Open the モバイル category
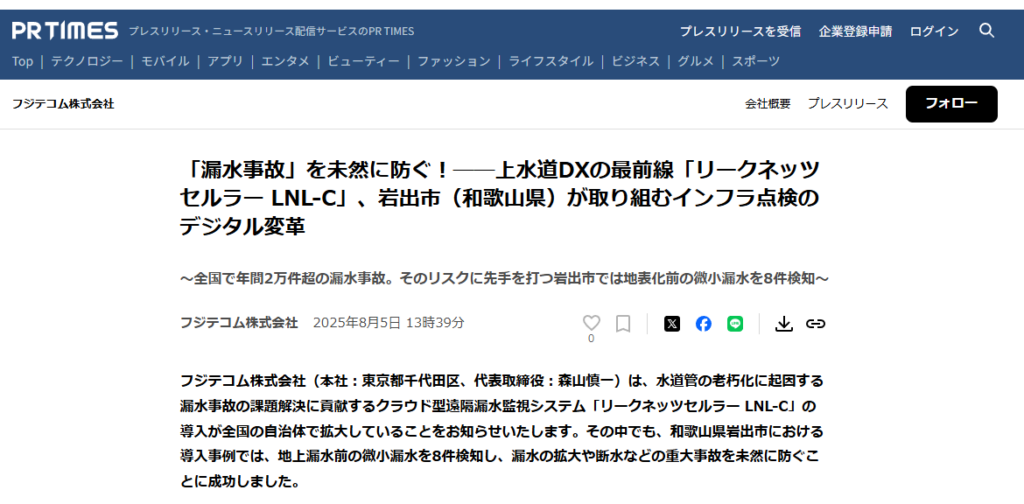 click(165, 61)
